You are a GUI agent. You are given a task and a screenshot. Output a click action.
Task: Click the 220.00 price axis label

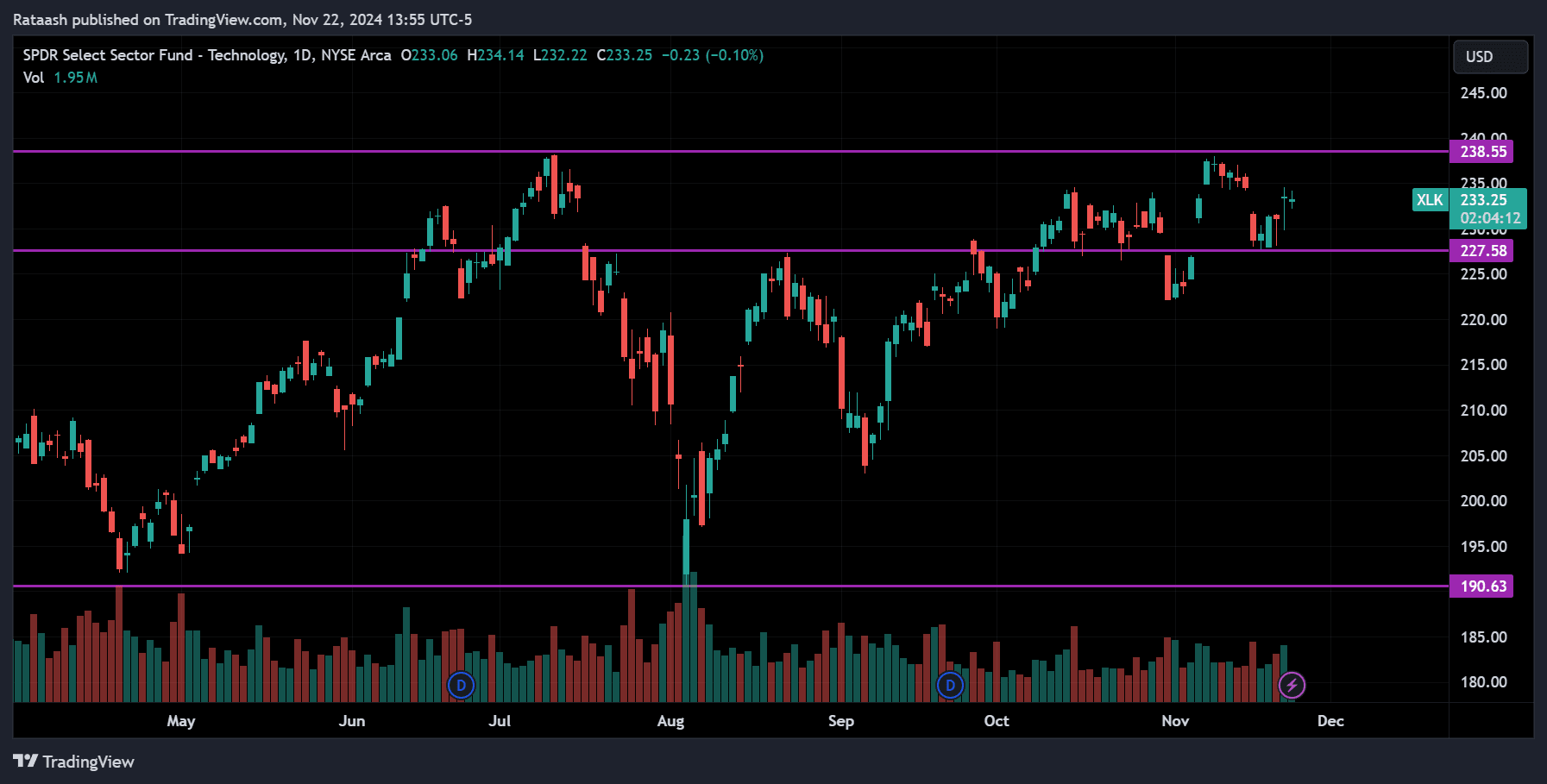[x=1483, y=320]
